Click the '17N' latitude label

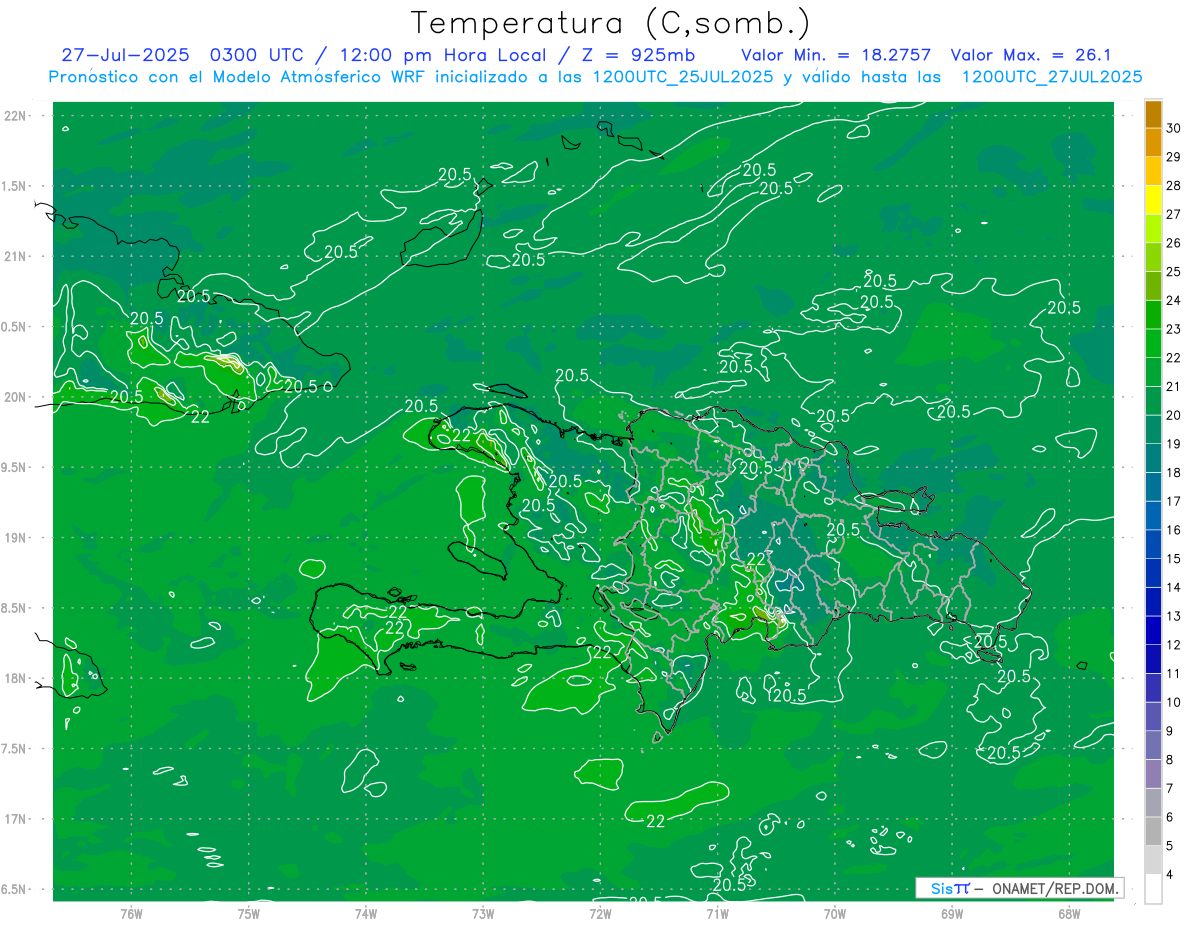14,819
